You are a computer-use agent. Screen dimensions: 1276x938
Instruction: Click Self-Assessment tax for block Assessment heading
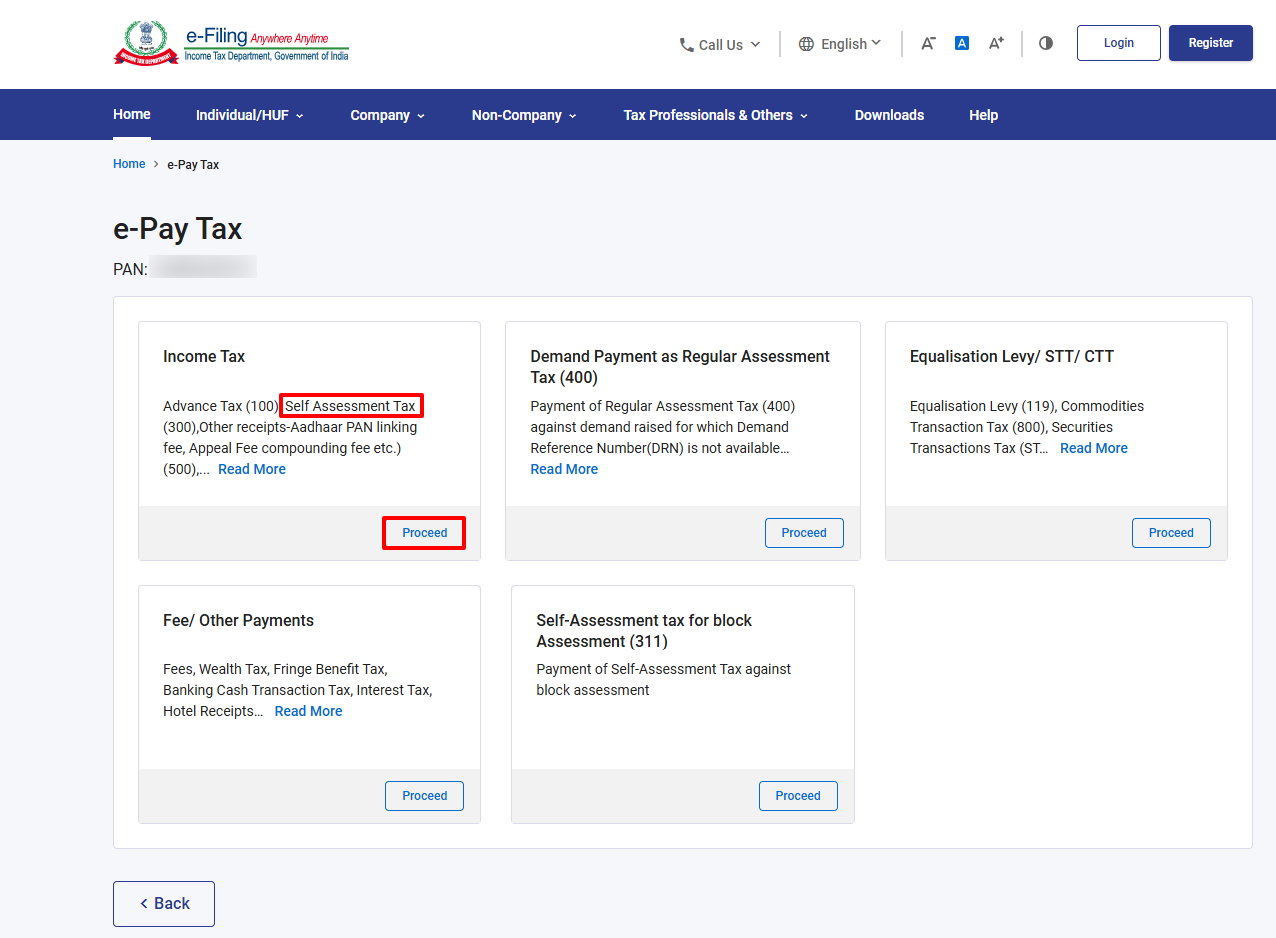pyautogui.click(x=644, y=631)
